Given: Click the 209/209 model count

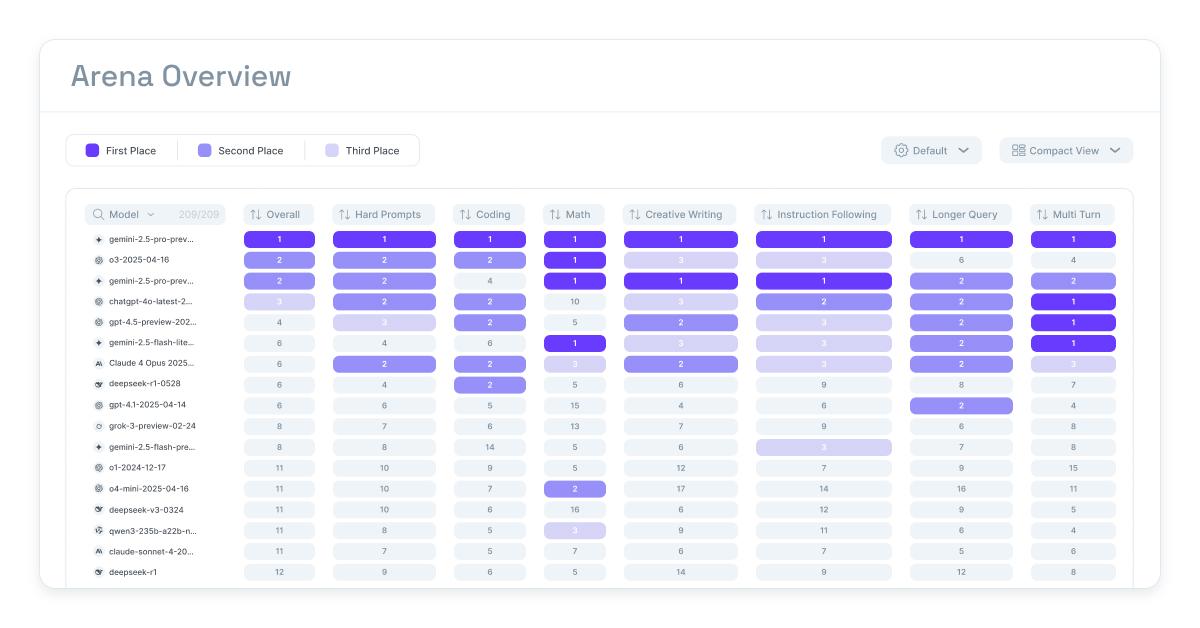Looking at the screenshot, I should [x=199, y=214].
